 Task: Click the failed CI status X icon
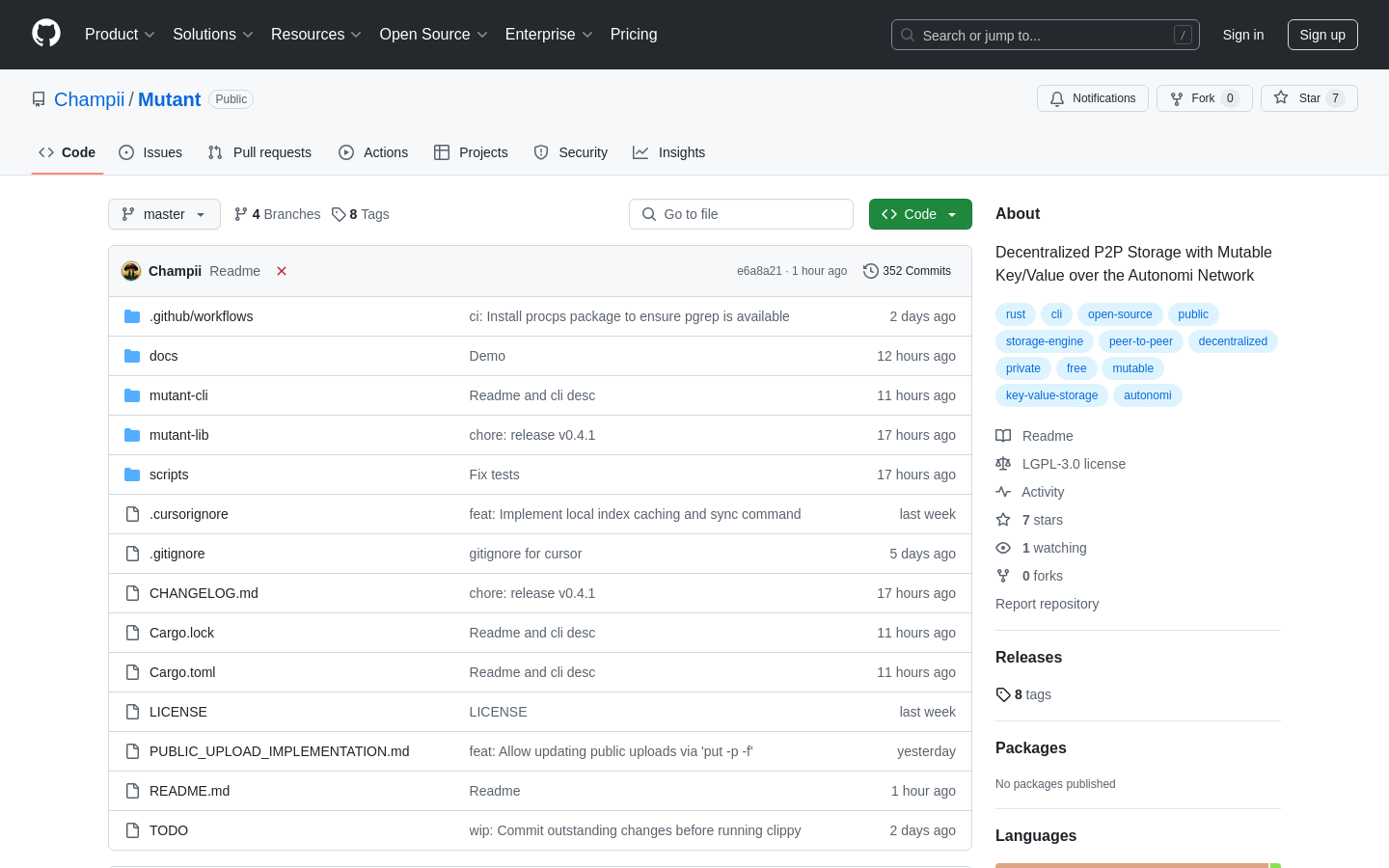282,271
